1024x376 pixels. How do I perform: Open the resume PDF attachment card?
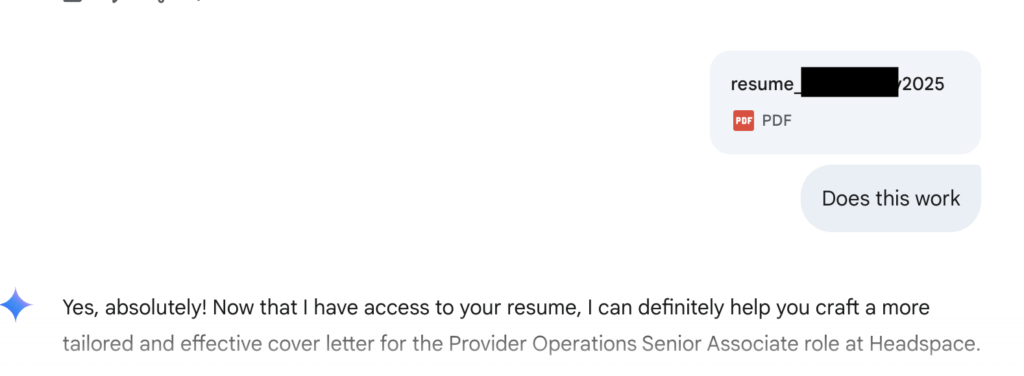pyautogui.click(x=845, y=102)
